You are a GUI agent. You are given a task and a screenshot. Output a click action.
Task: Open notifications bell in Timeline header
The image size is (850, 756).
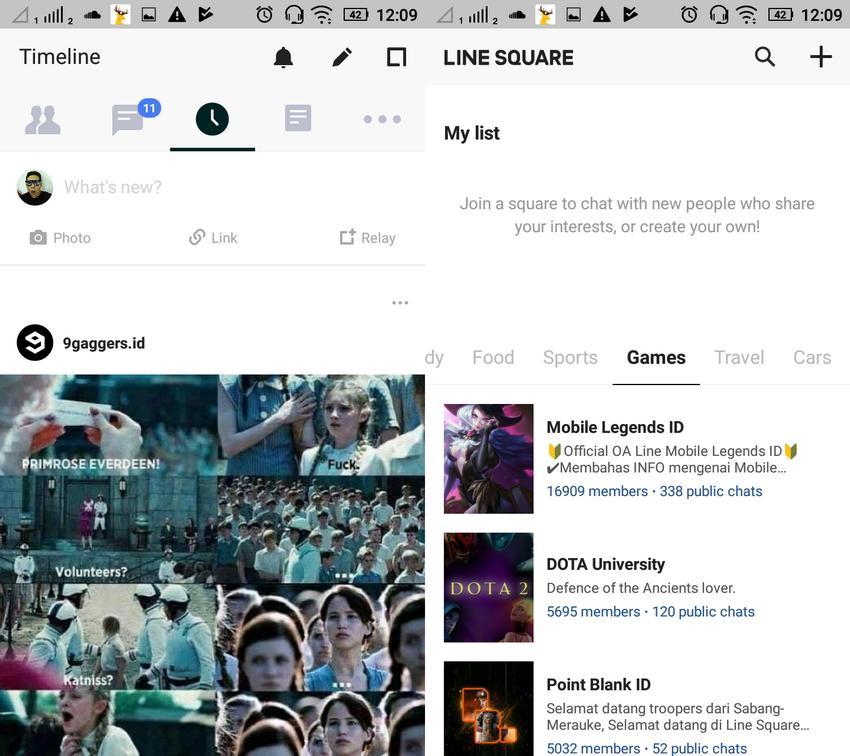pos(283,57)
